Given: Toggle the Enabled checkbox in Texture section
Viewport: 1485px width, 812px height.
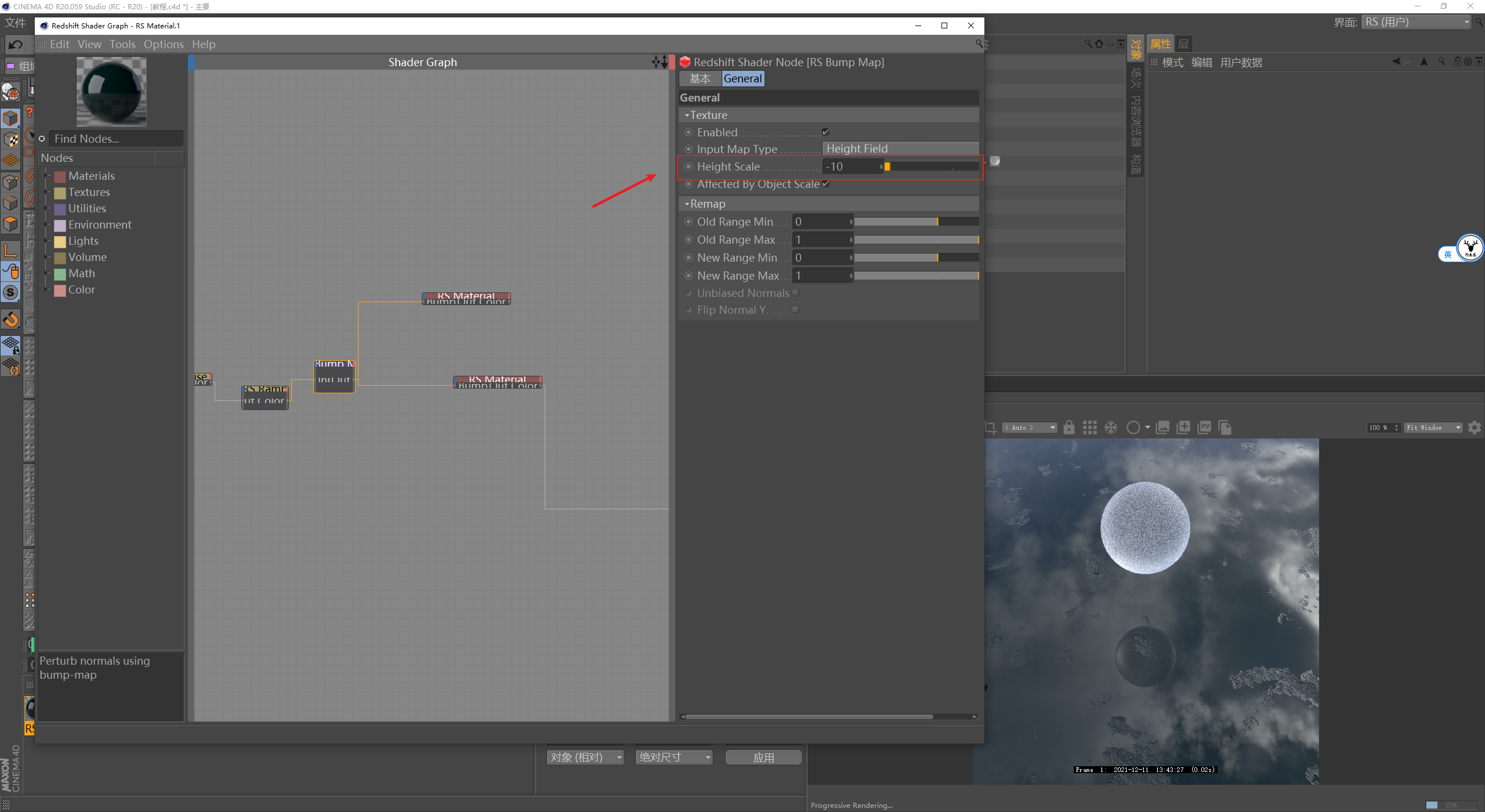Looking at the screenshot, I should point(824,131).
